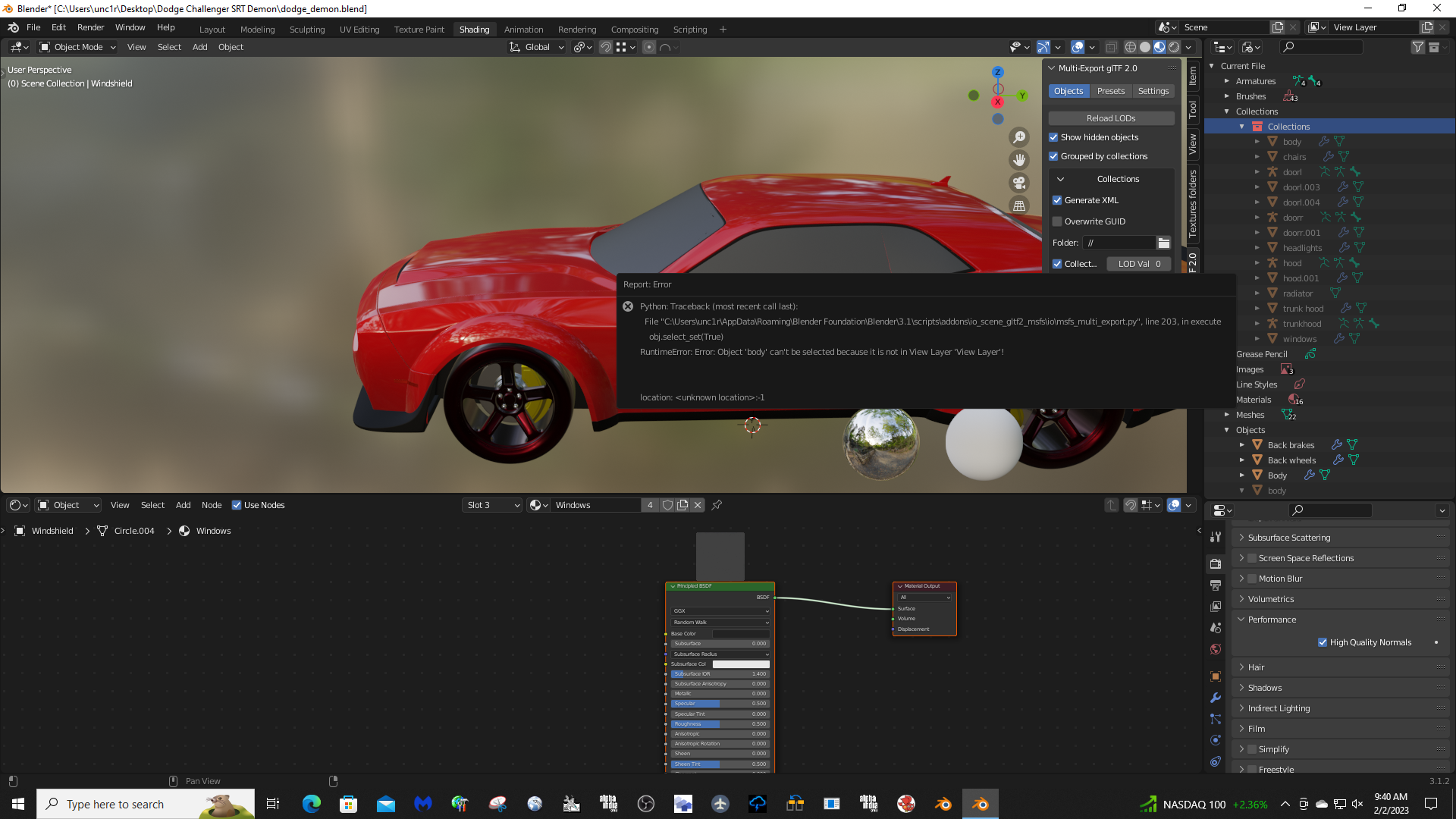Viewport: 1456px width, 819px height.
Task: Toggle Show hidden objects checkbox
Action: 1053,137
